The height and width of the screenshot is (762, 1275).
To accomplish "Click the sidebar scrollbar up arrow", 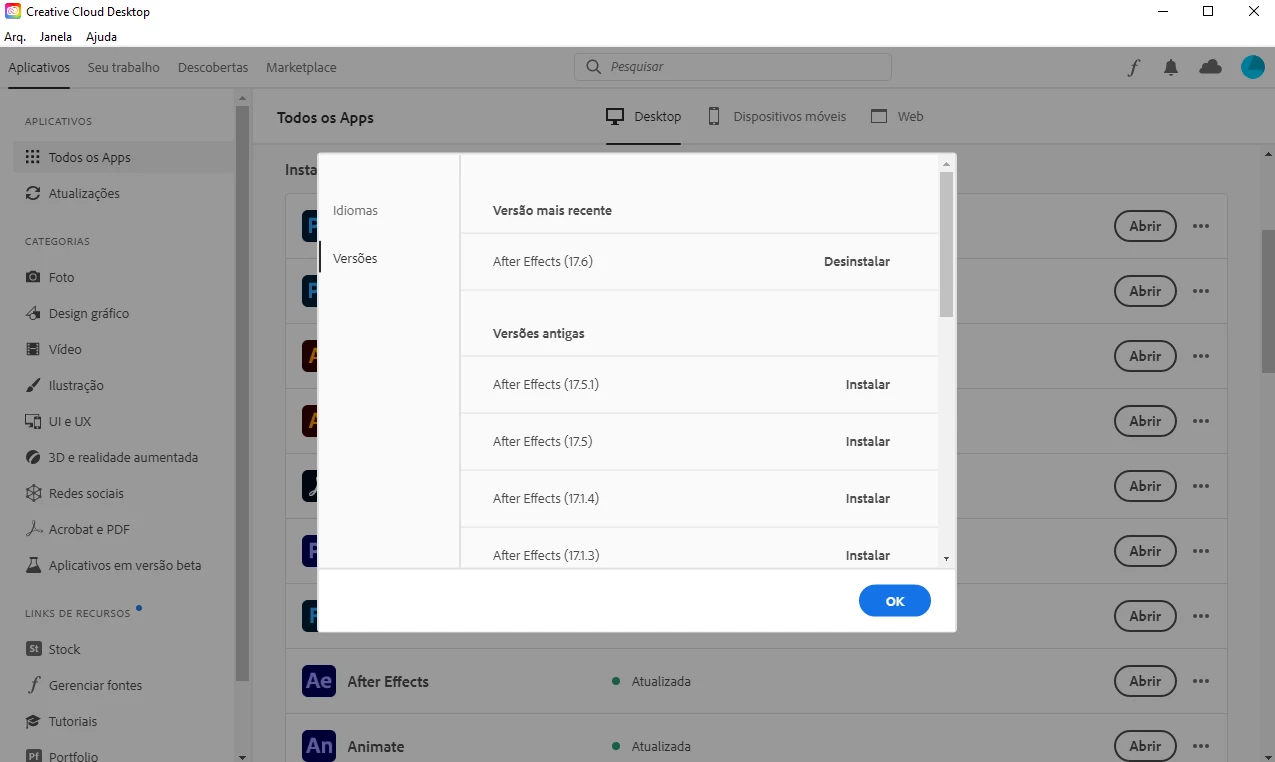I will (242, 98).
